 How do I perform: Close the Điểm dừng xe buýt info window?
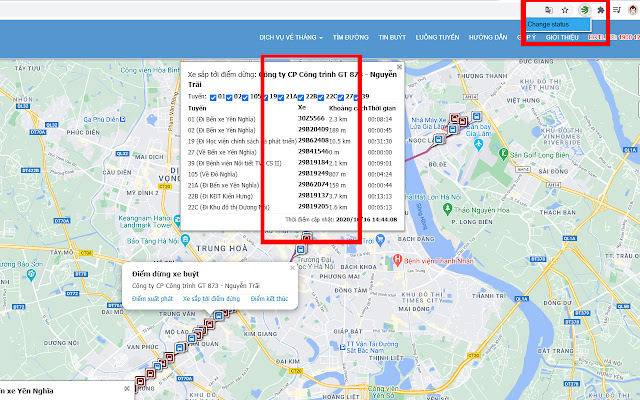point(292,268)
